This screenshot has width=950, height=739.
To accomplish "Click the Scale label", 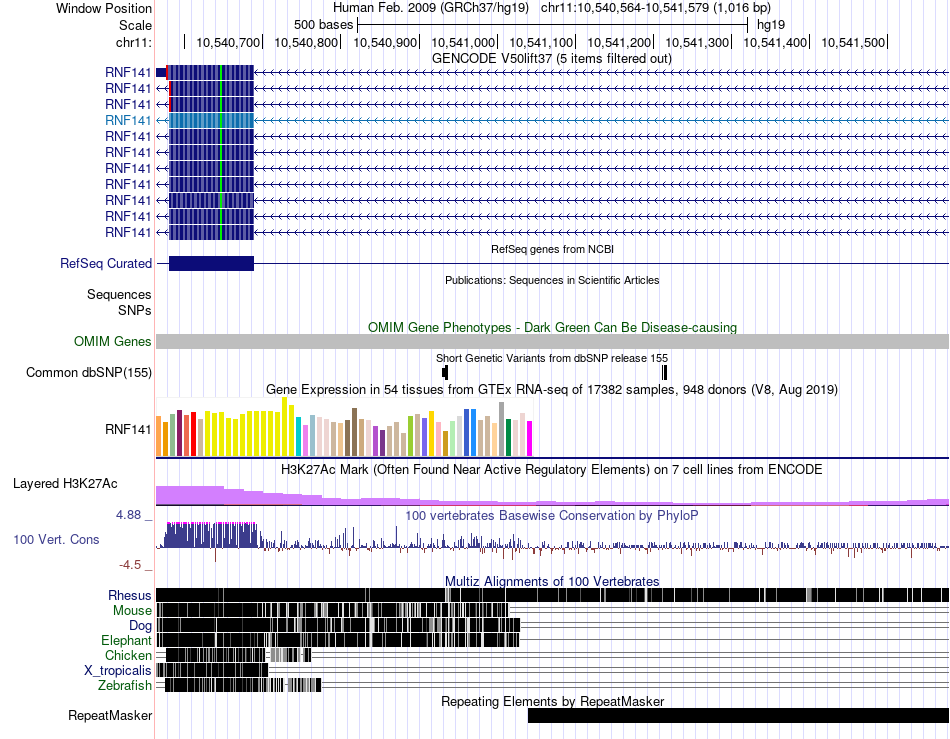I will 135,25.
